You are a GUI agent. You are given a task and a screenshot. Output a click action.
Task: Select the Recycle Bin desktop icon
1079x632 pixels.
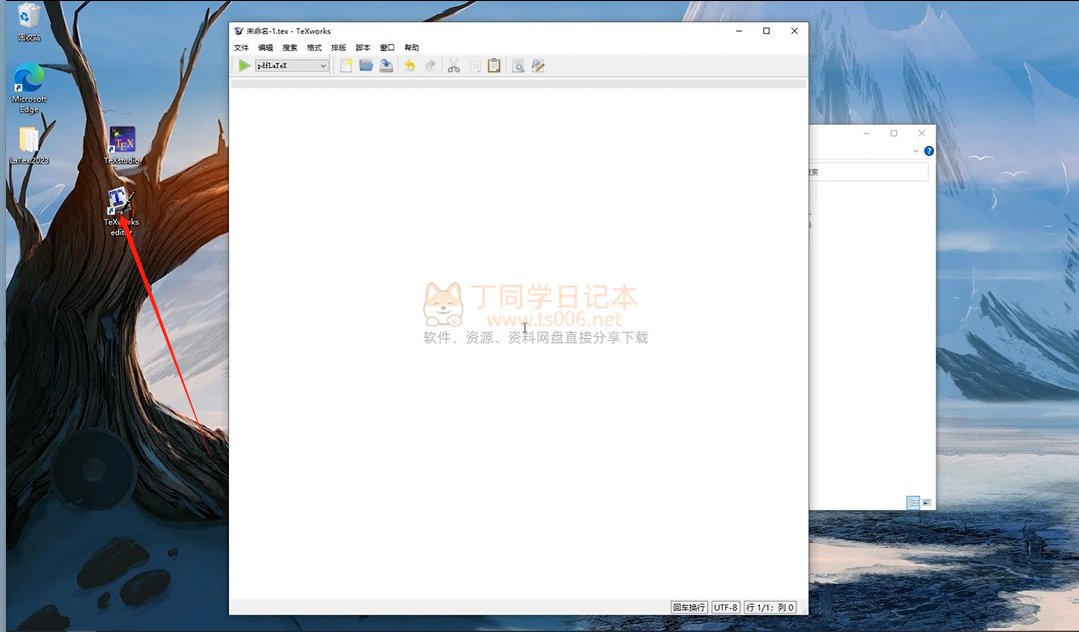point(29,22)
